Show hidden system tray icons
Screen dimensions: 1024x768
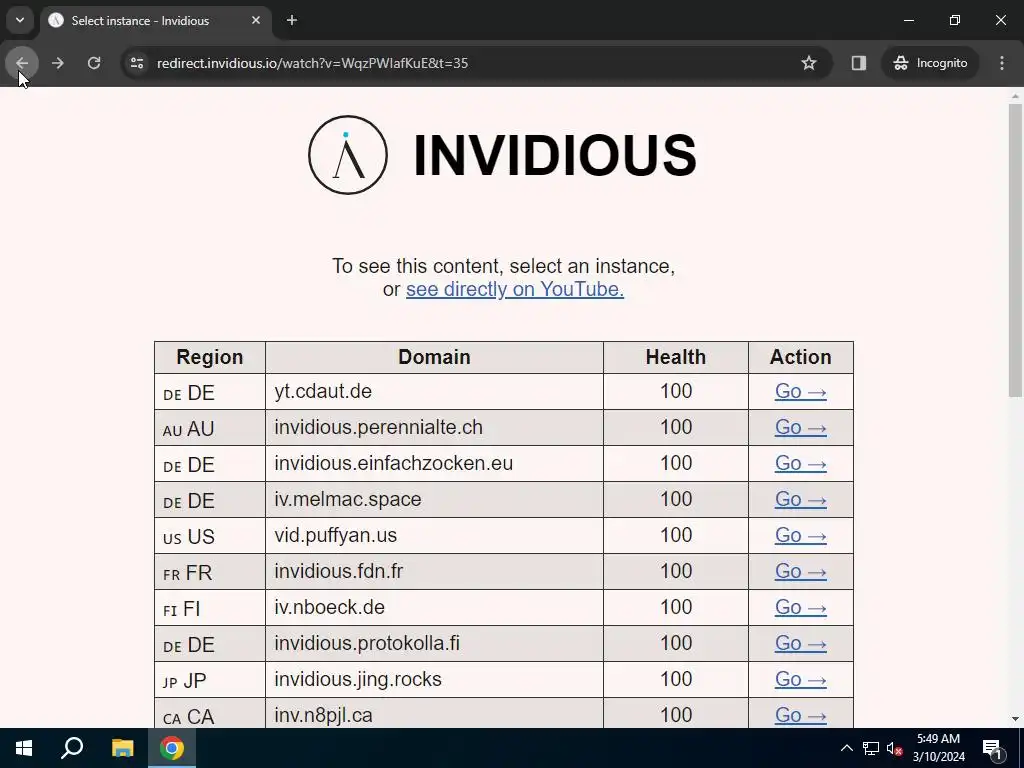pyautogui.click(x=846, y=748)
